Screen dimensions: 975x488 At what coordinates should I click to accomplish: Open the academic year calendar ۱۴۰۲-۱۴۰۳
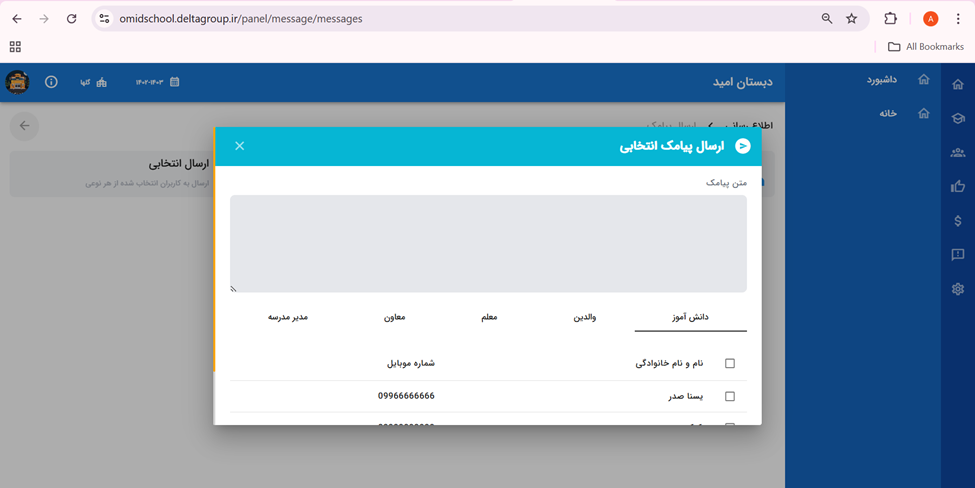158,82
